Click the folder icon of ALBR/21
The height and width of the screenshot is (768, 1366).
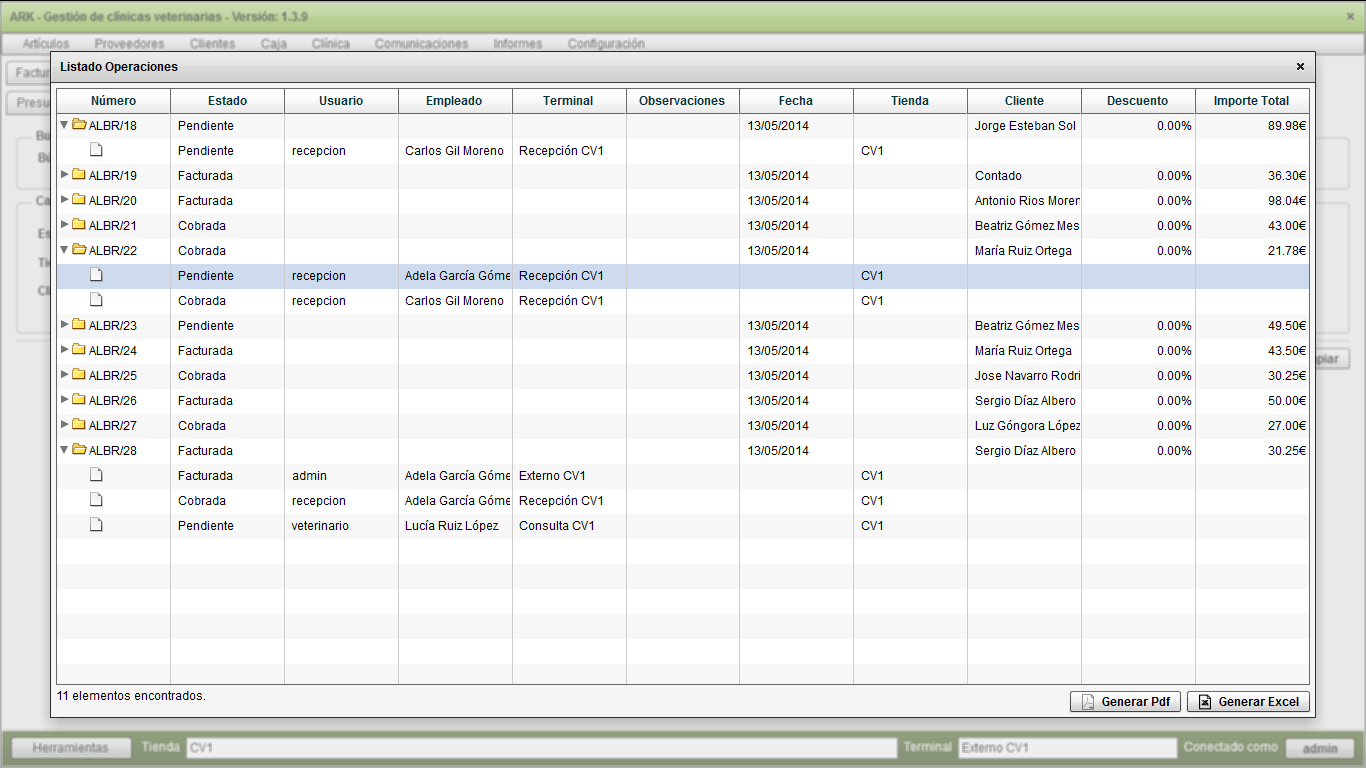[x=78, y=225]
